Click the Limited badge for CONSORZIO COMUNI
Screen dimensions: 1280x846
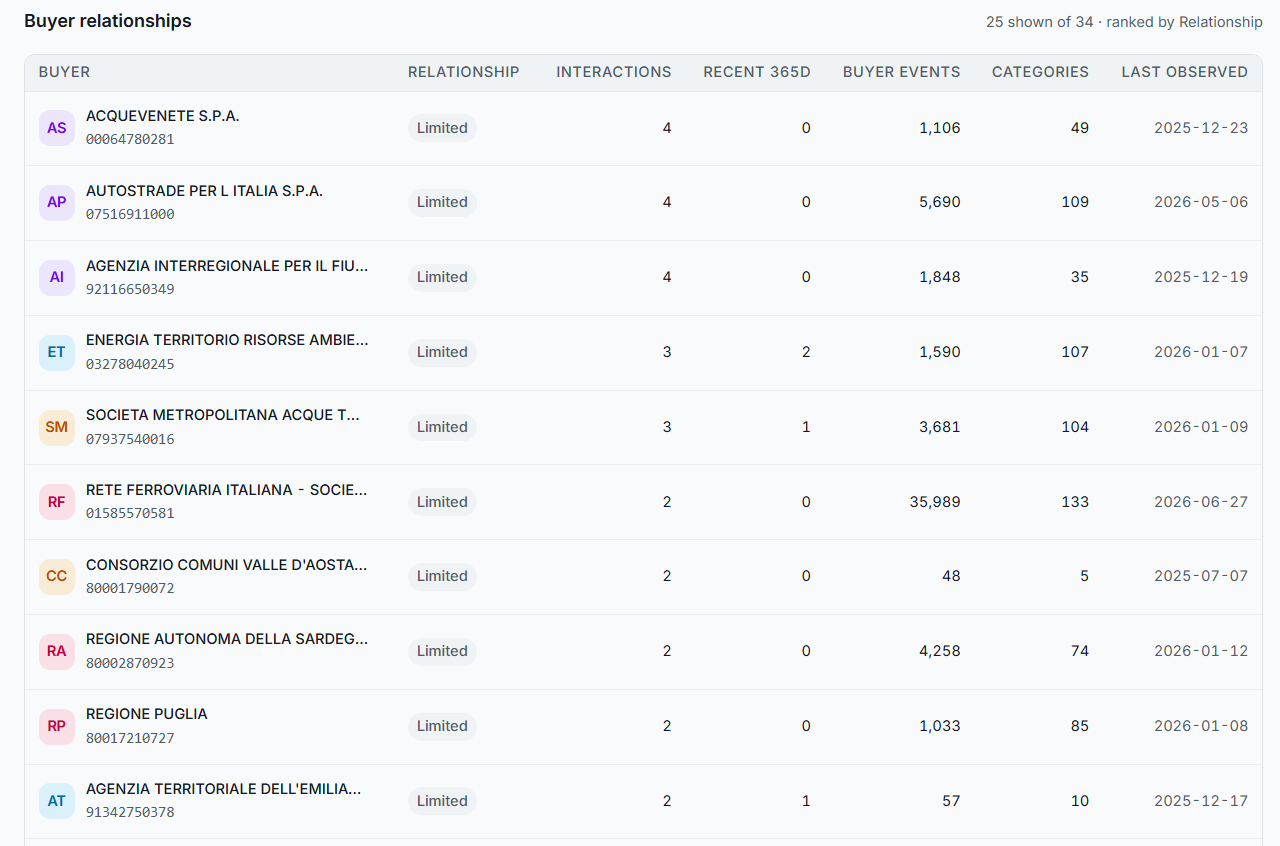point(442,576)
